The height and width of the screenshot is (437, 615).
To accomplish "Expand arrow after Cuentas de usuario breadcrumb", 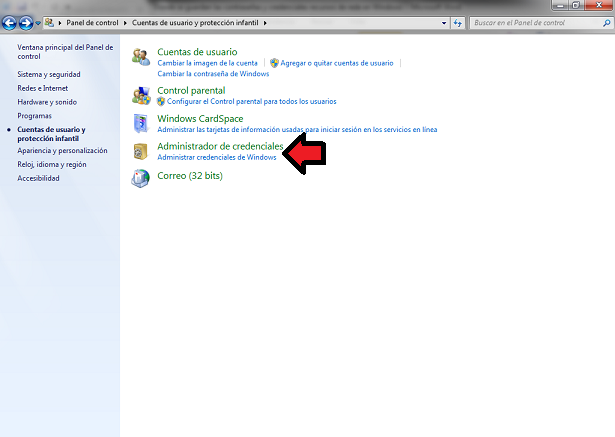I will [x=265, y=23].
